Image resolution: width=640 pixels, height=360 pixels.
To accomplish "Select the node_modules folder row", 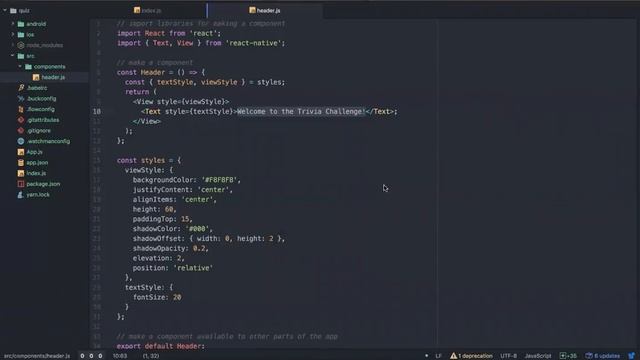I will click(44, 45).
